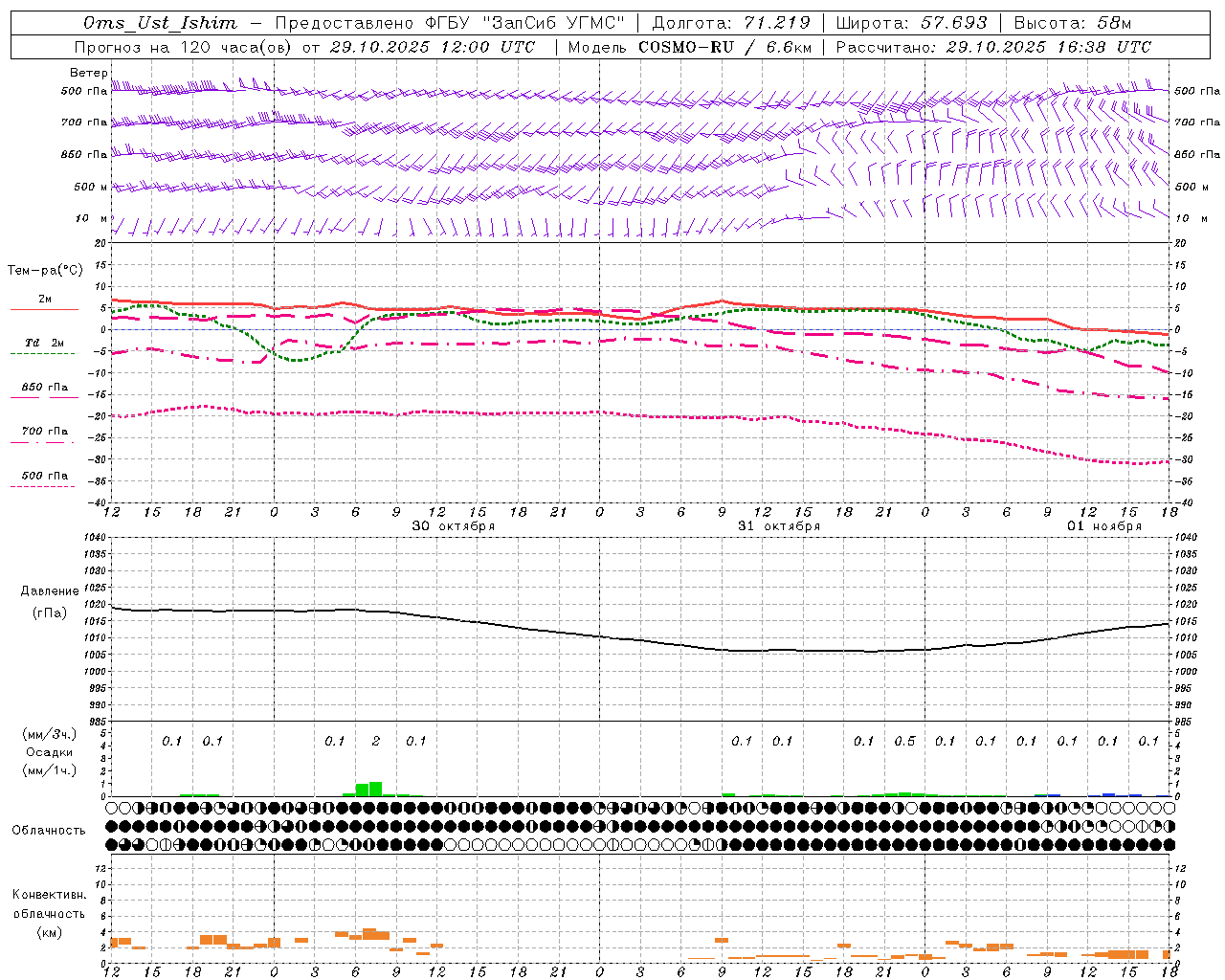Click the "01 ноября" date label
The height and width of the screenshot is (980, 1225).
(x=1104, y=526)
